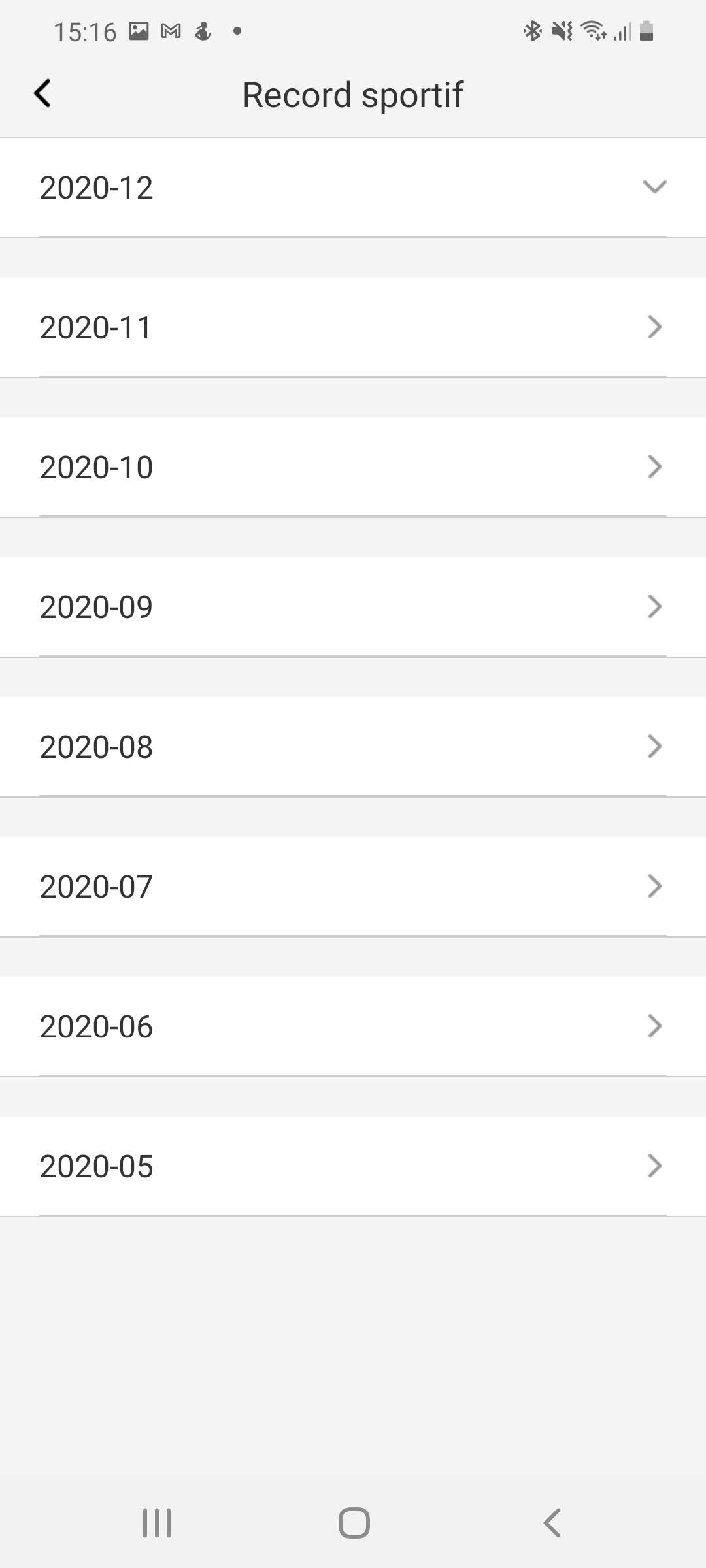Tap the battery status icon
706x1568 pixels.
(x=647, y=31)
